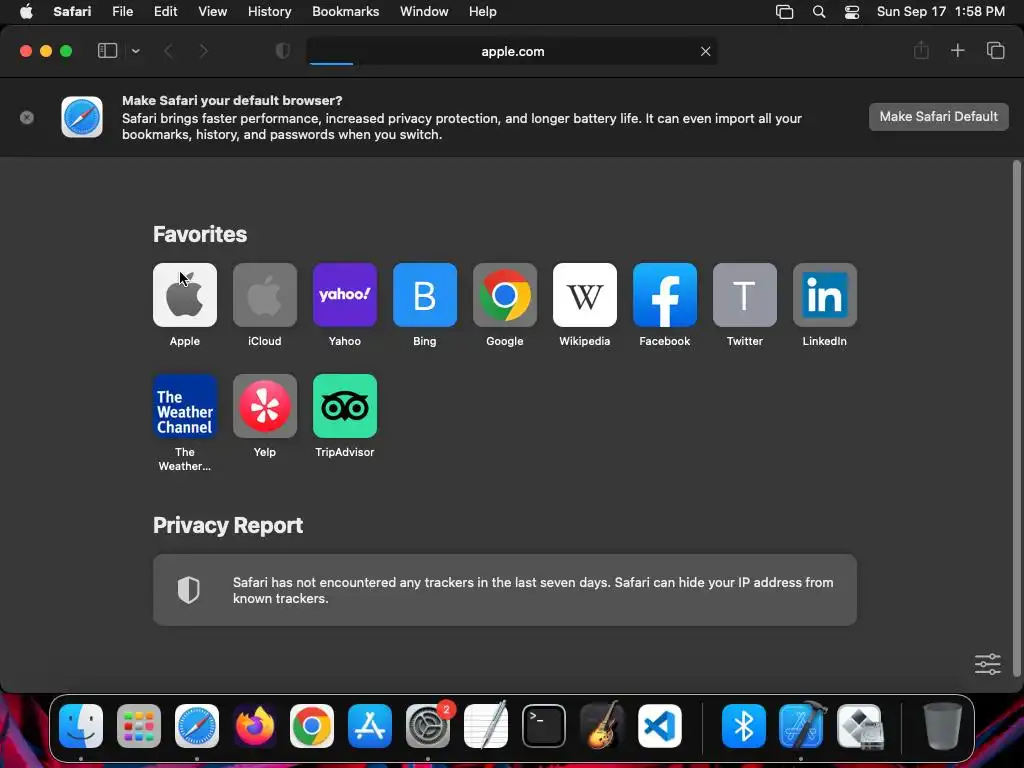This screenshot has width=1024, height=768.
Task: Expand the tab group dropdown arrow
Action: click(x=135, y=51)
